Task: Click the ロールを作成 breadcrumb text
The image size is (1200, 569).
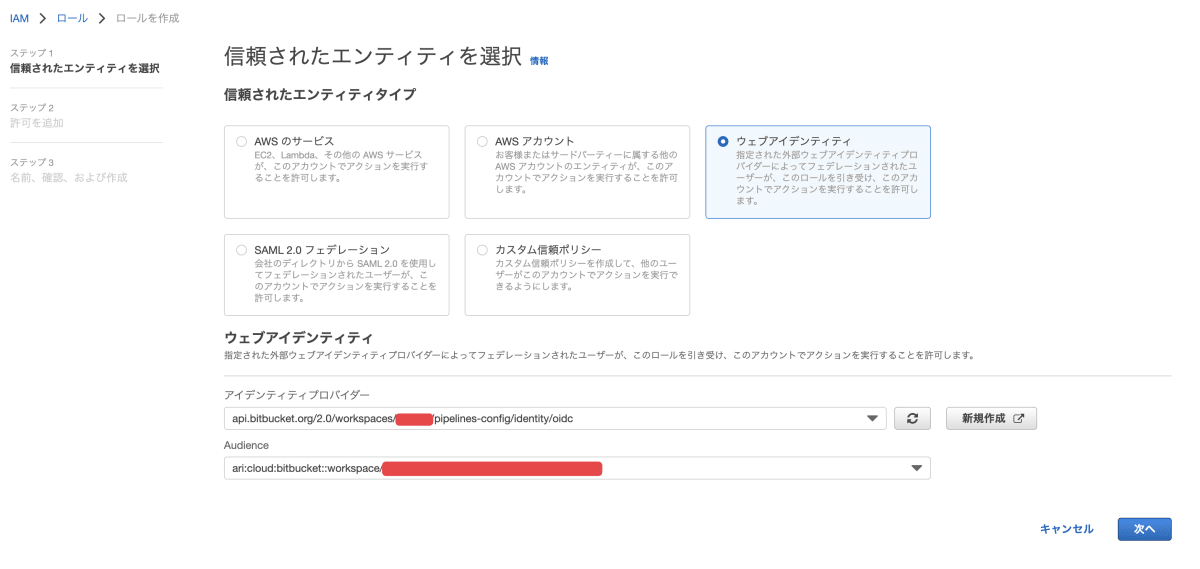Action: (148, 18)
